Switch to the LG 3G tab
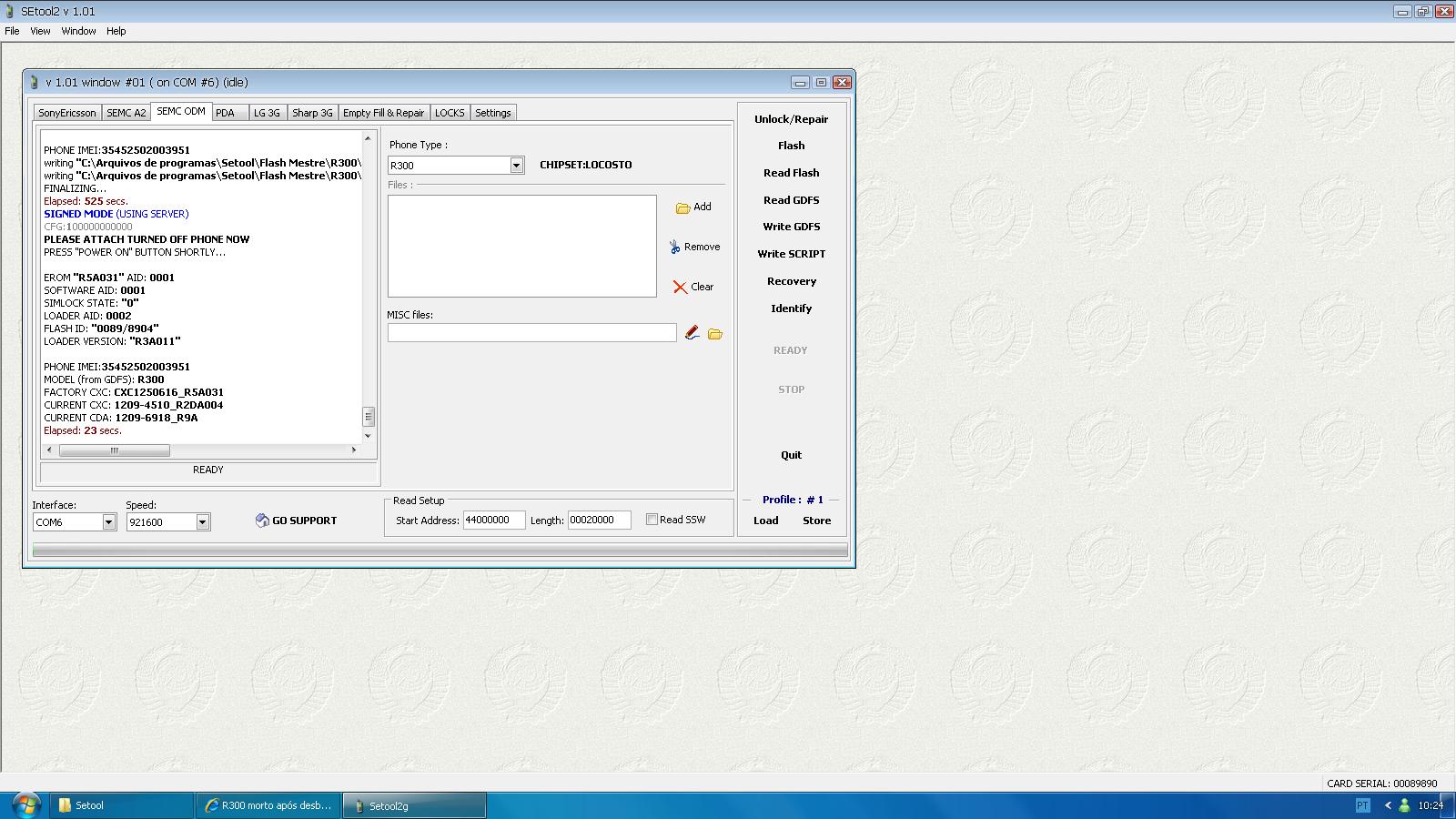 tap(267, 113)
